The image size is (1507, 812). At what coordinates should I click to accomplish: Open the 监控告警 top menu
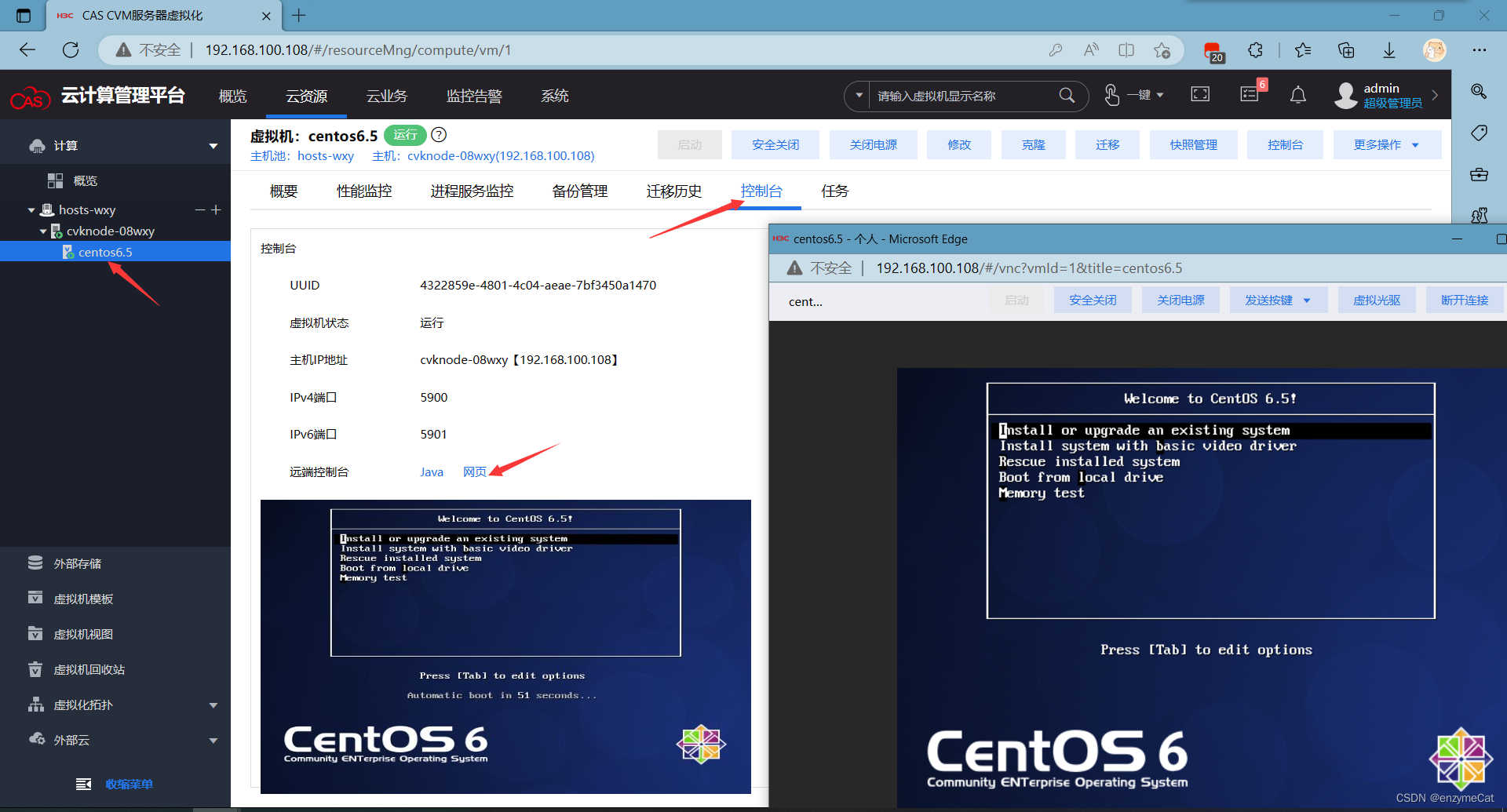click(474, 96)
